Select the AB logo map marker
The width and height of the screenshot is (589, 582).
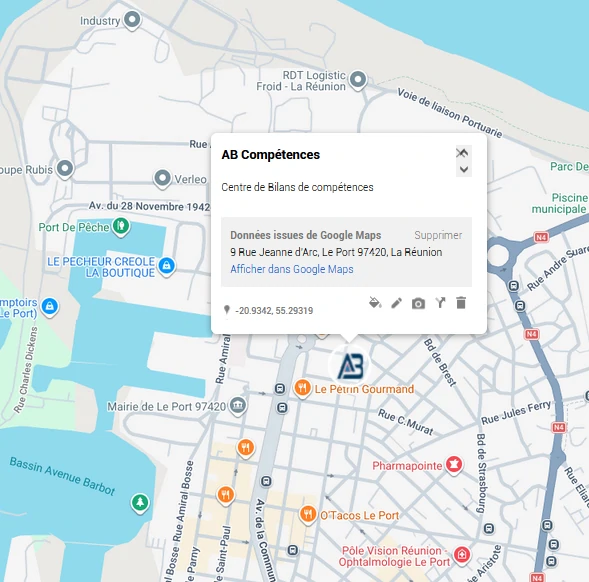coord(350,366)
